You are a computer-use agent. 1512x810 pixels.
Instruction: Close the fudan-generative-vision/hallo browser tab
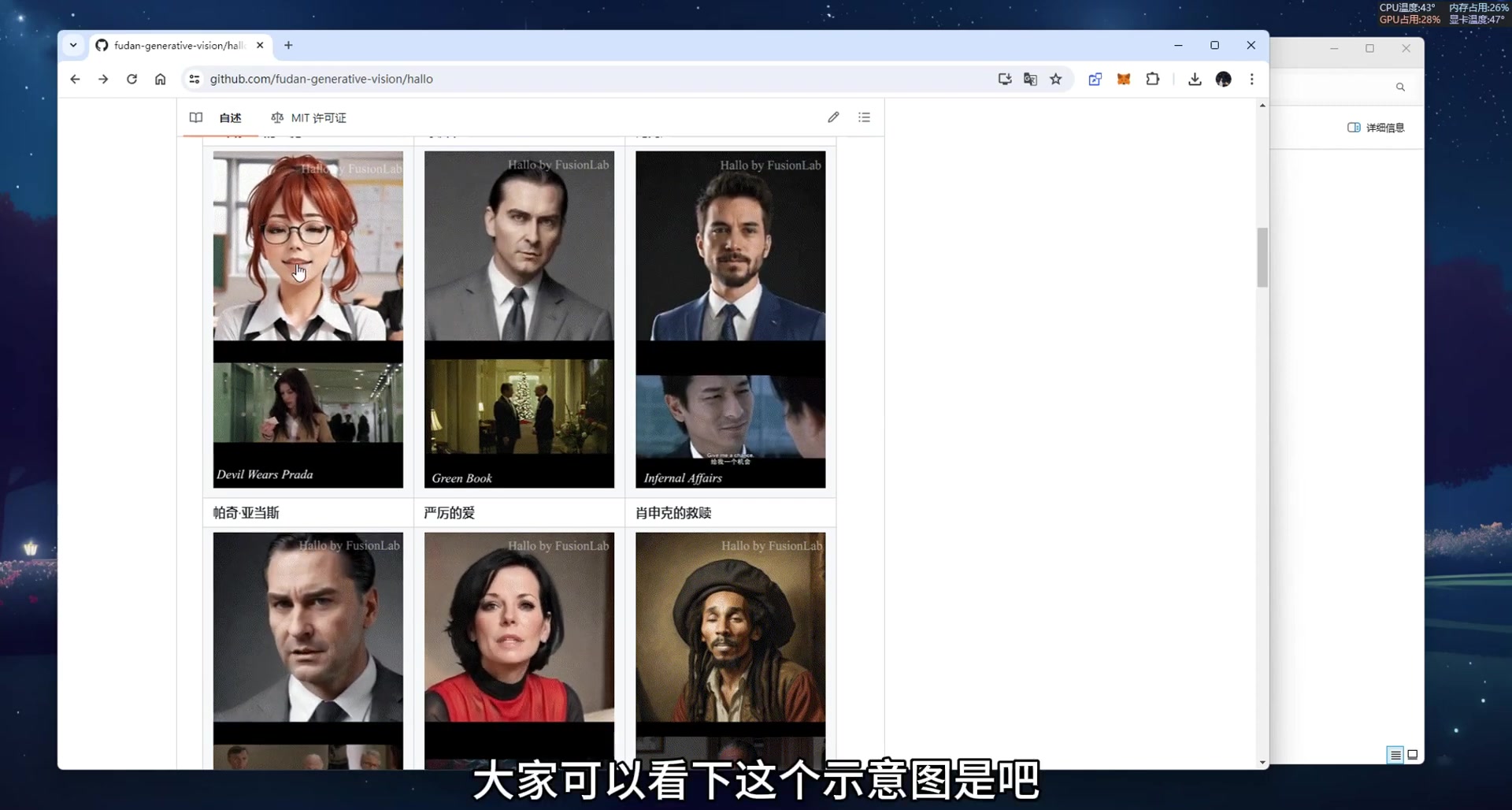[260, 45]
